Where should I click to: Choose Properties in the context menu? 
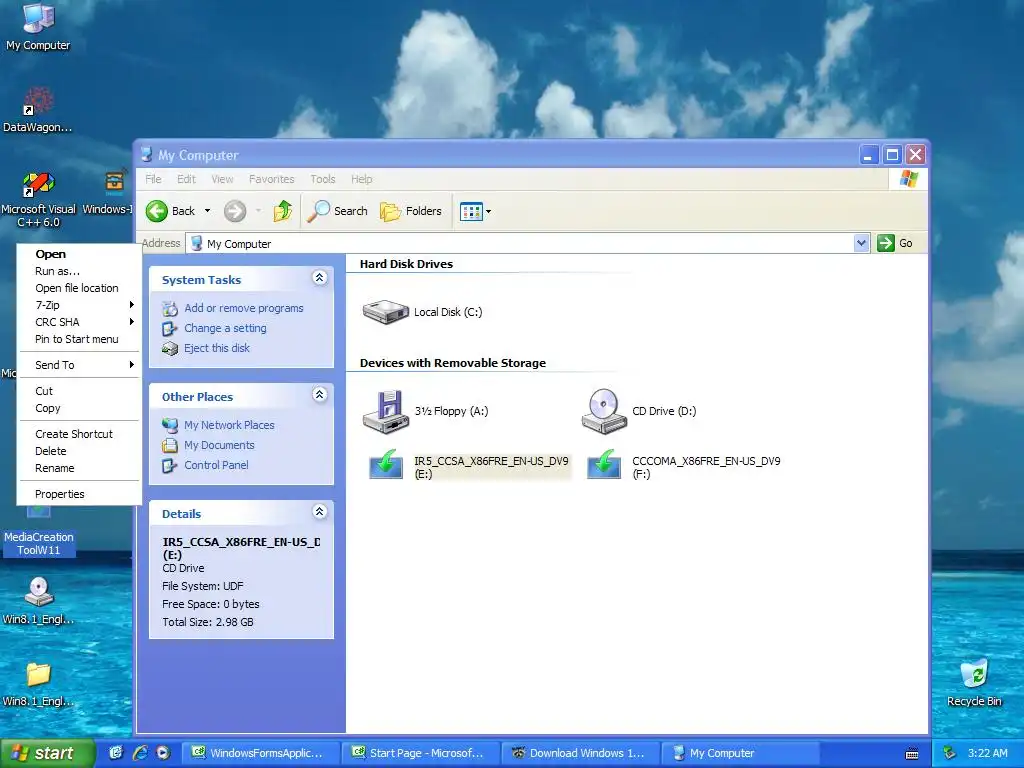(x=78, y=494)
